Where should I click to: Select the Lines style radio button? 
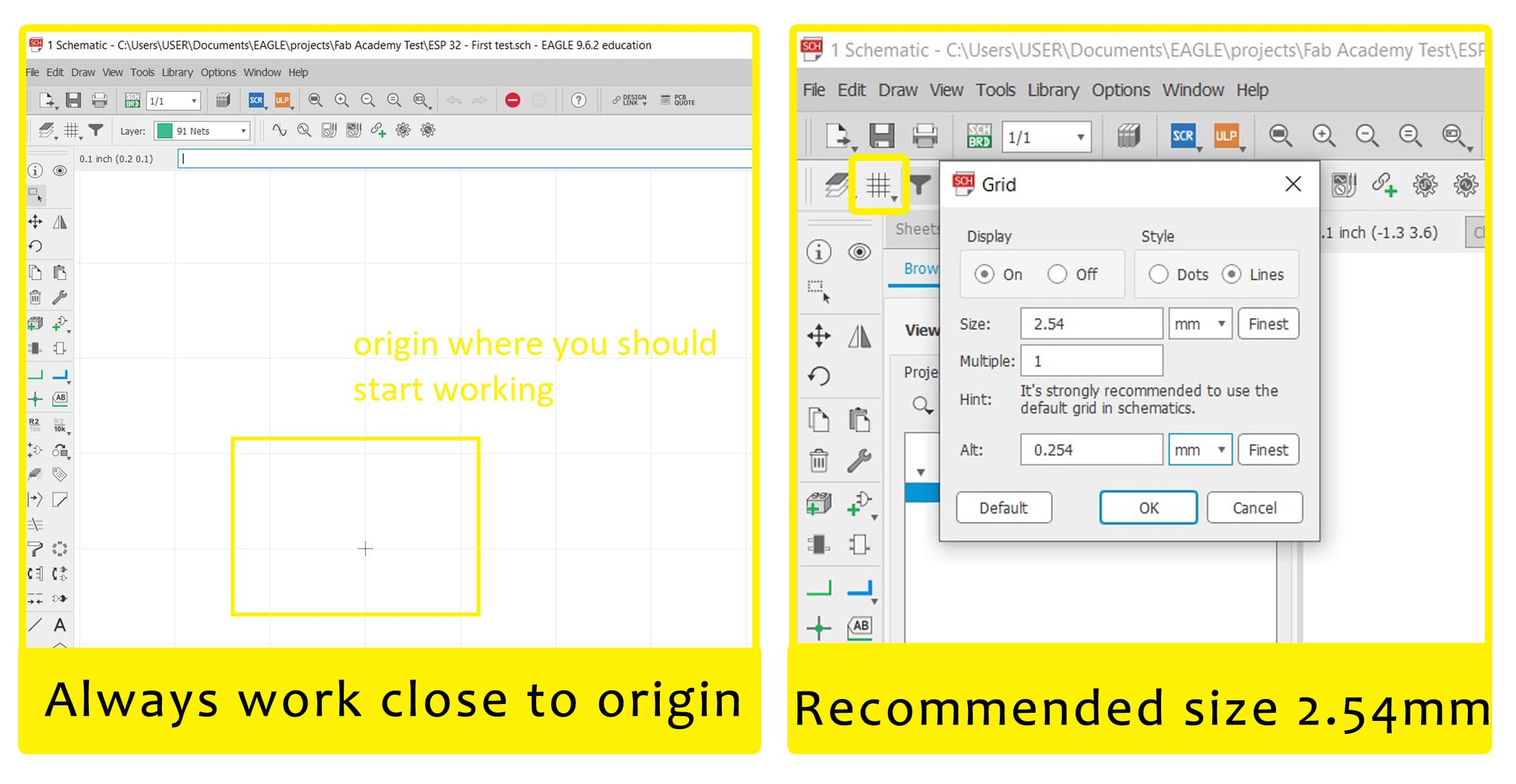(x=1233, y=275)
